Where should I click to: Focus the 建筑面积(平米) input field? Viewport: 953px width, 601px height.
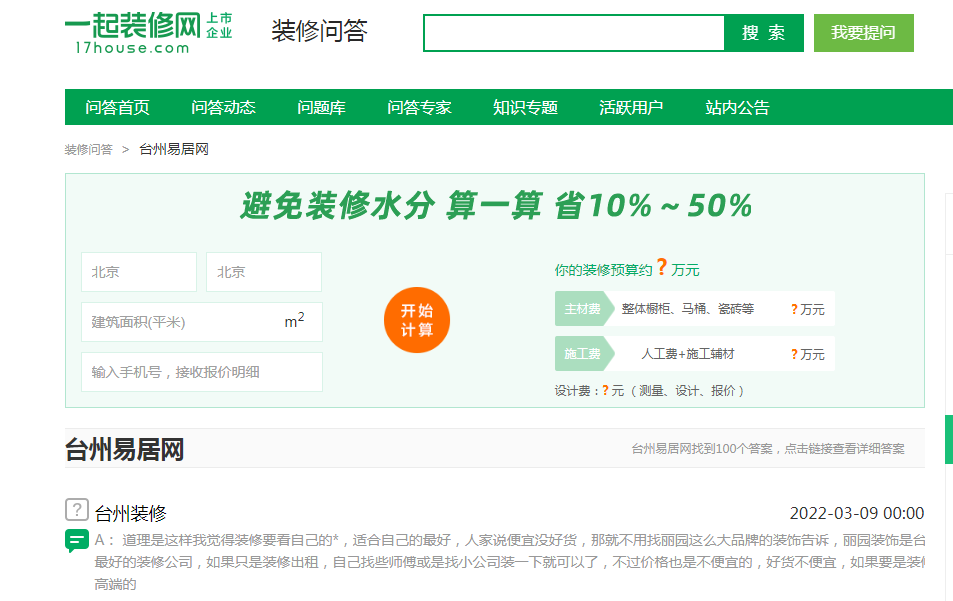tap(202, 322)
